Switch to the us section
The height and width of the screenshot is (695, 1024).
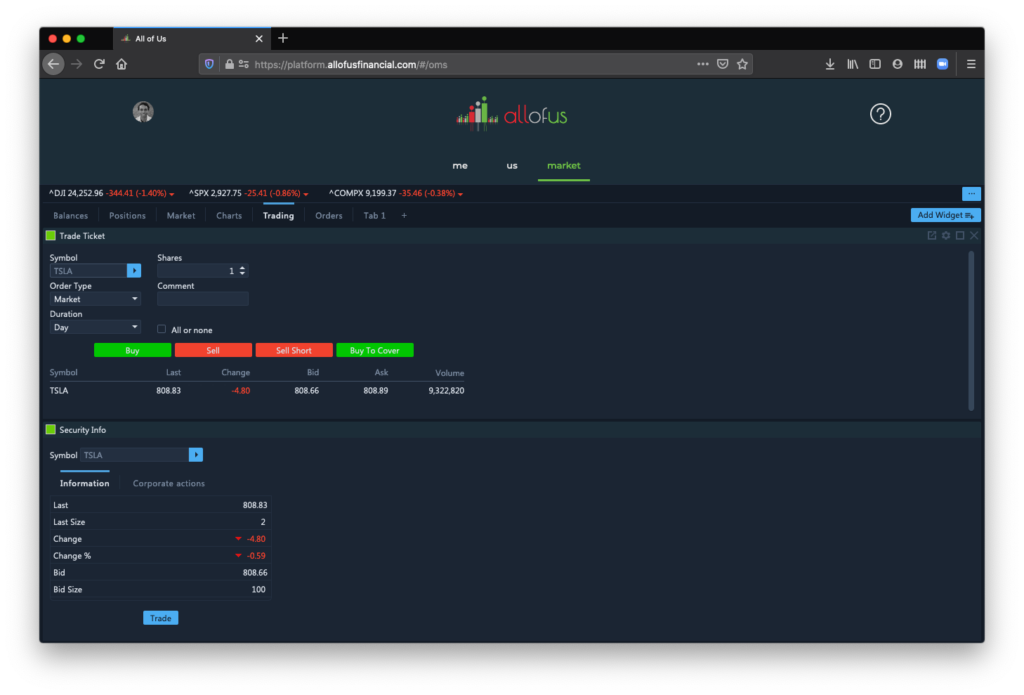[x=512, y=166]
